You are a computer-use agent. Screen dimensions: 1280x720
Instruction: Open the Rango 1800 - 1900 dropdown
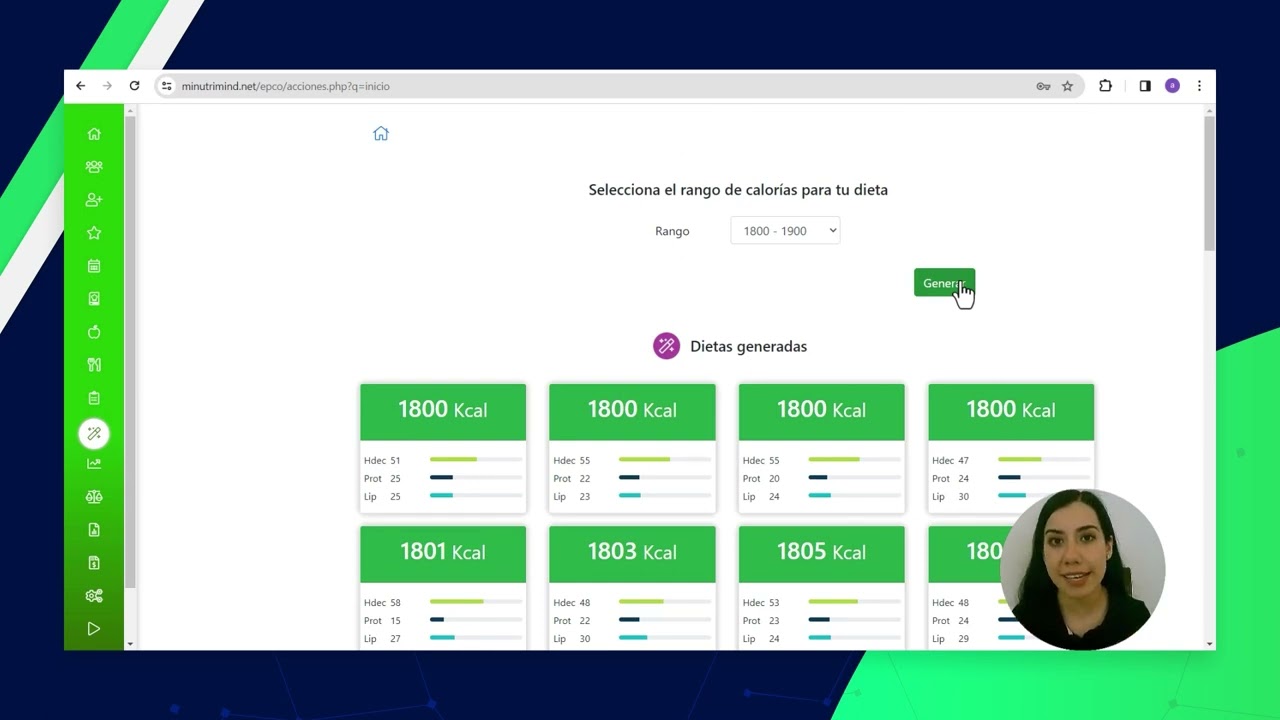(x=785, y=231)
